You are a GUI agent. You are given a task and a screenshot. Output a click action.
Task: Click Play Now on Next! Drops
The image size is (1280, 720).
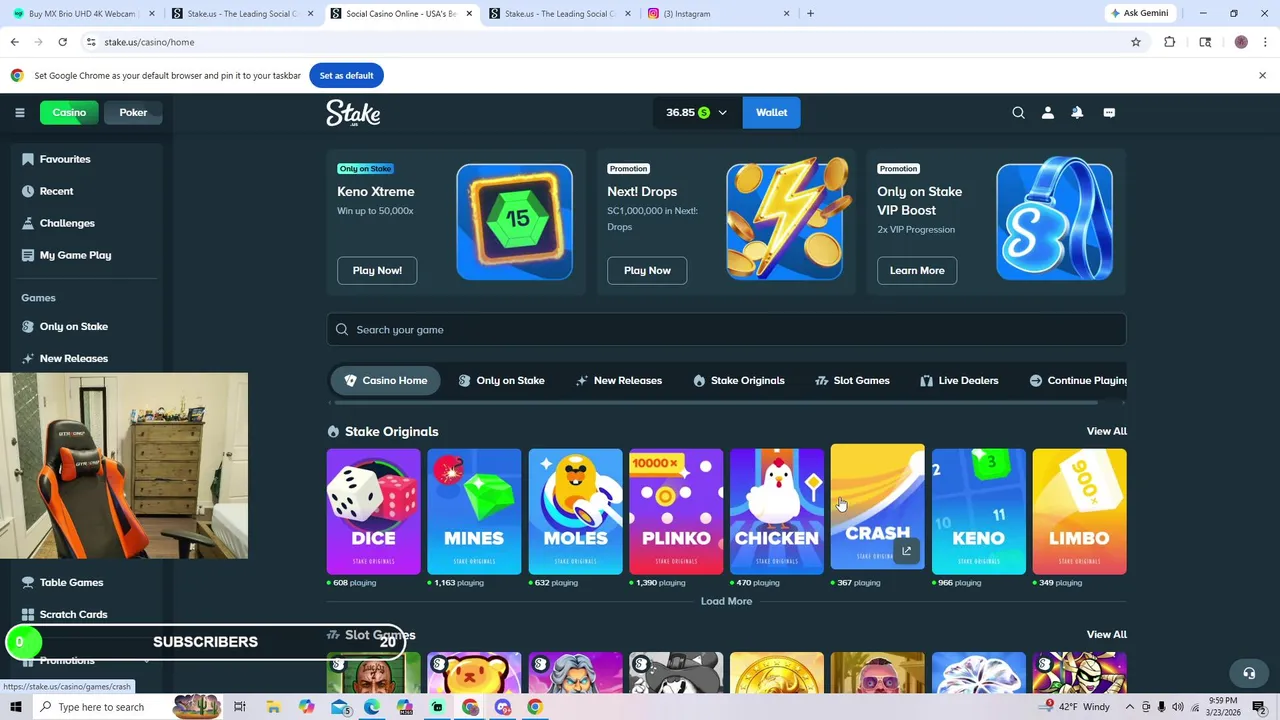coord(647,270)
